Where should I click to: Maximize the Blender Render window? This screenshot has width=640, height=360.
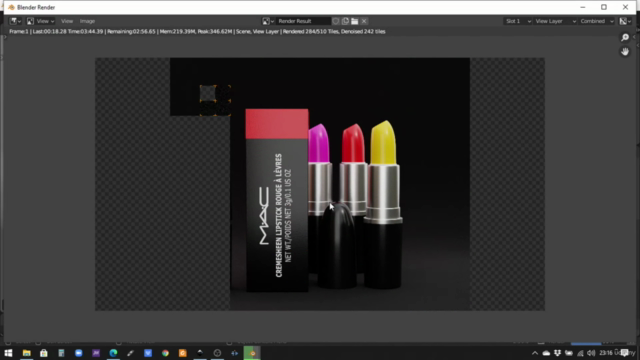coord(604,7)
